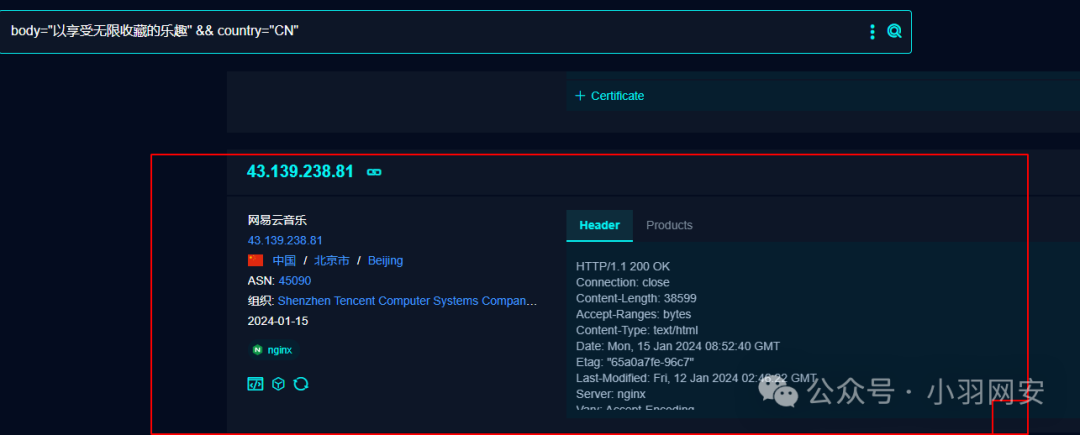View website source code icon

(255, 384)
